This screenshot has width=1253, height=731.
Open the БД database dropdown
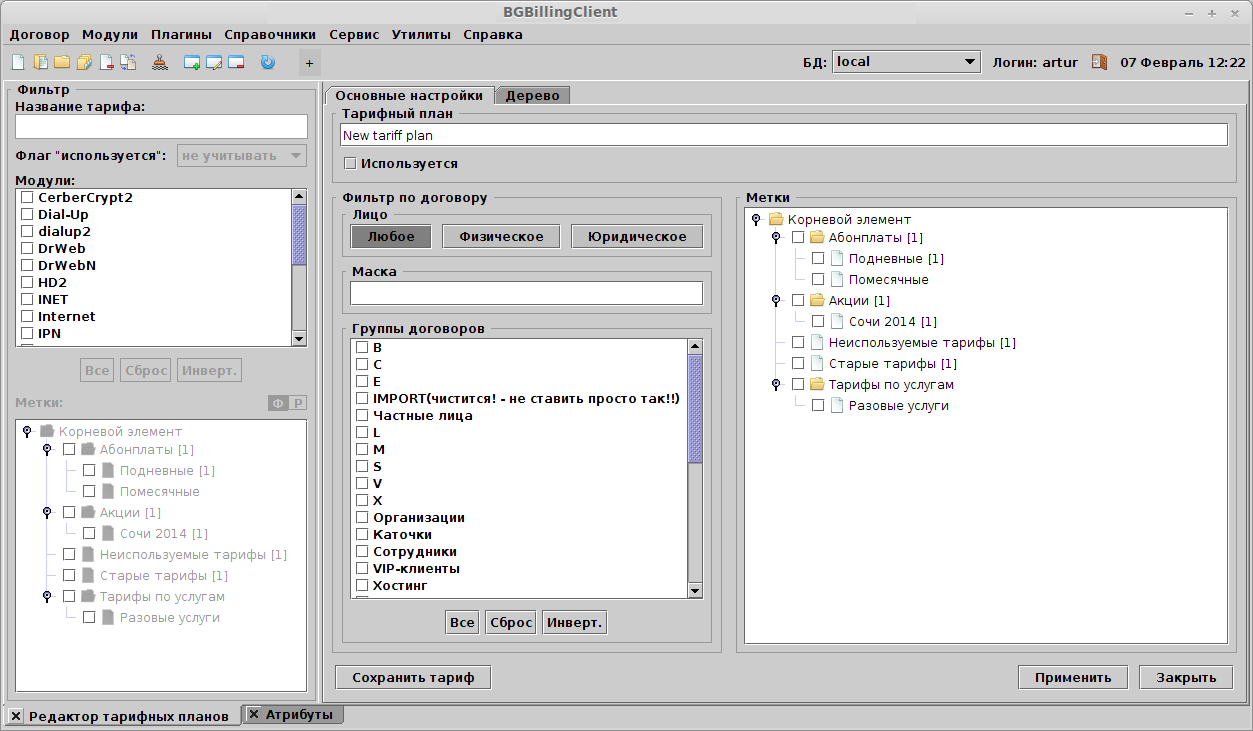[969, 62]
